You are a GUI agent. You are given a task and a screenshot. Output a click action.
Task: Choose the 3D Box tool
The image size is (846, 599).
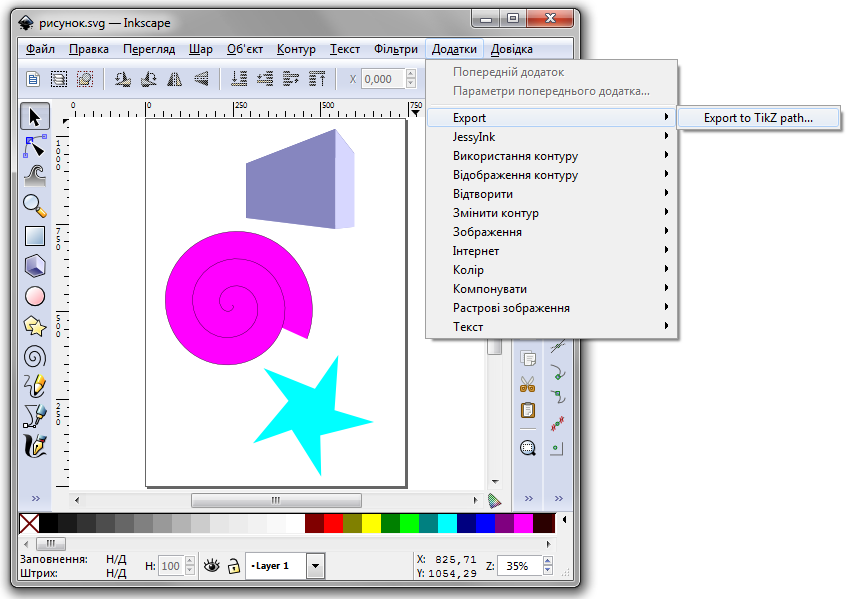pos(36,266)
